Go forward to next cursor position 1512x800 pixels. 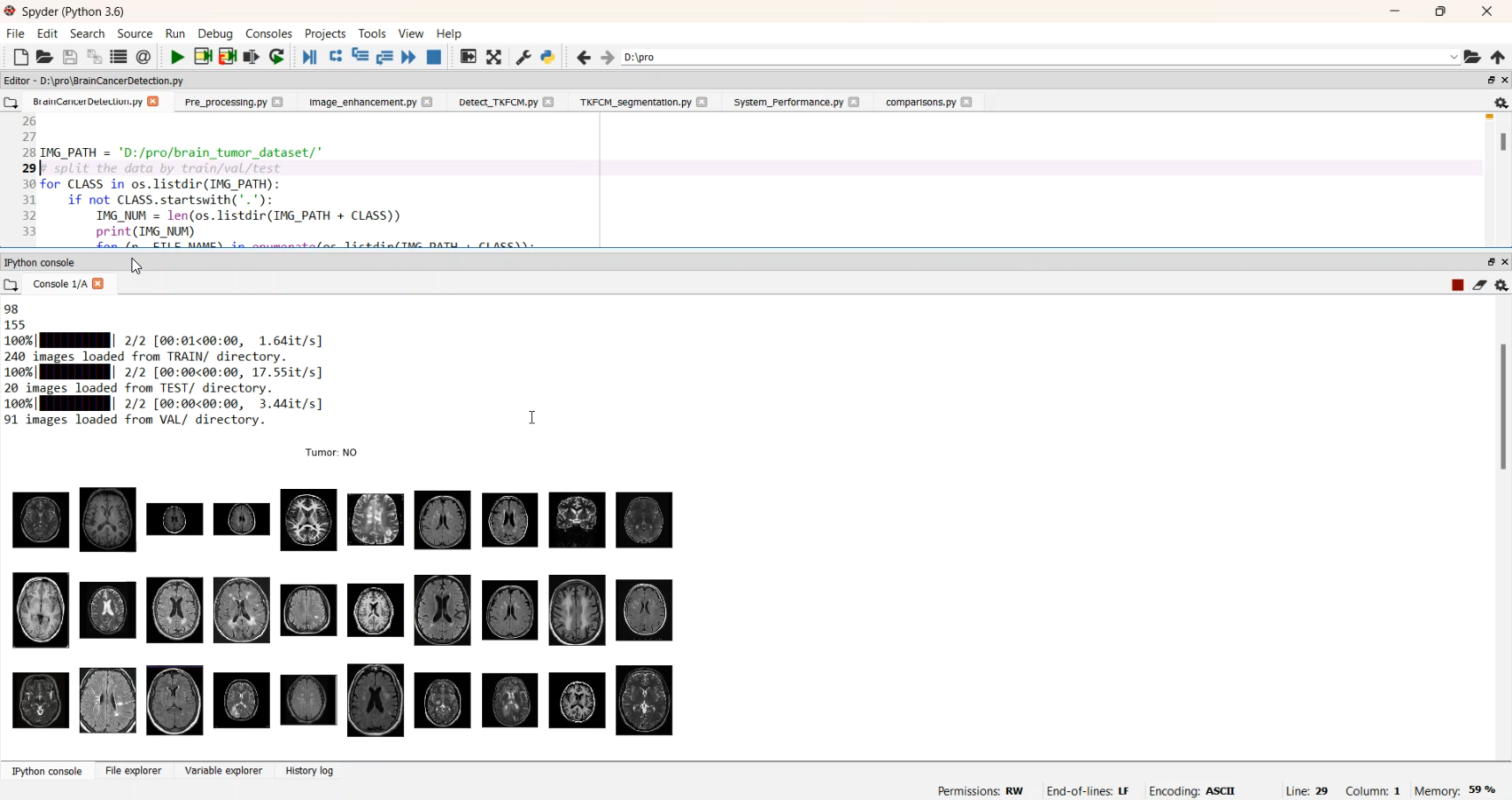tap(607, 58)
